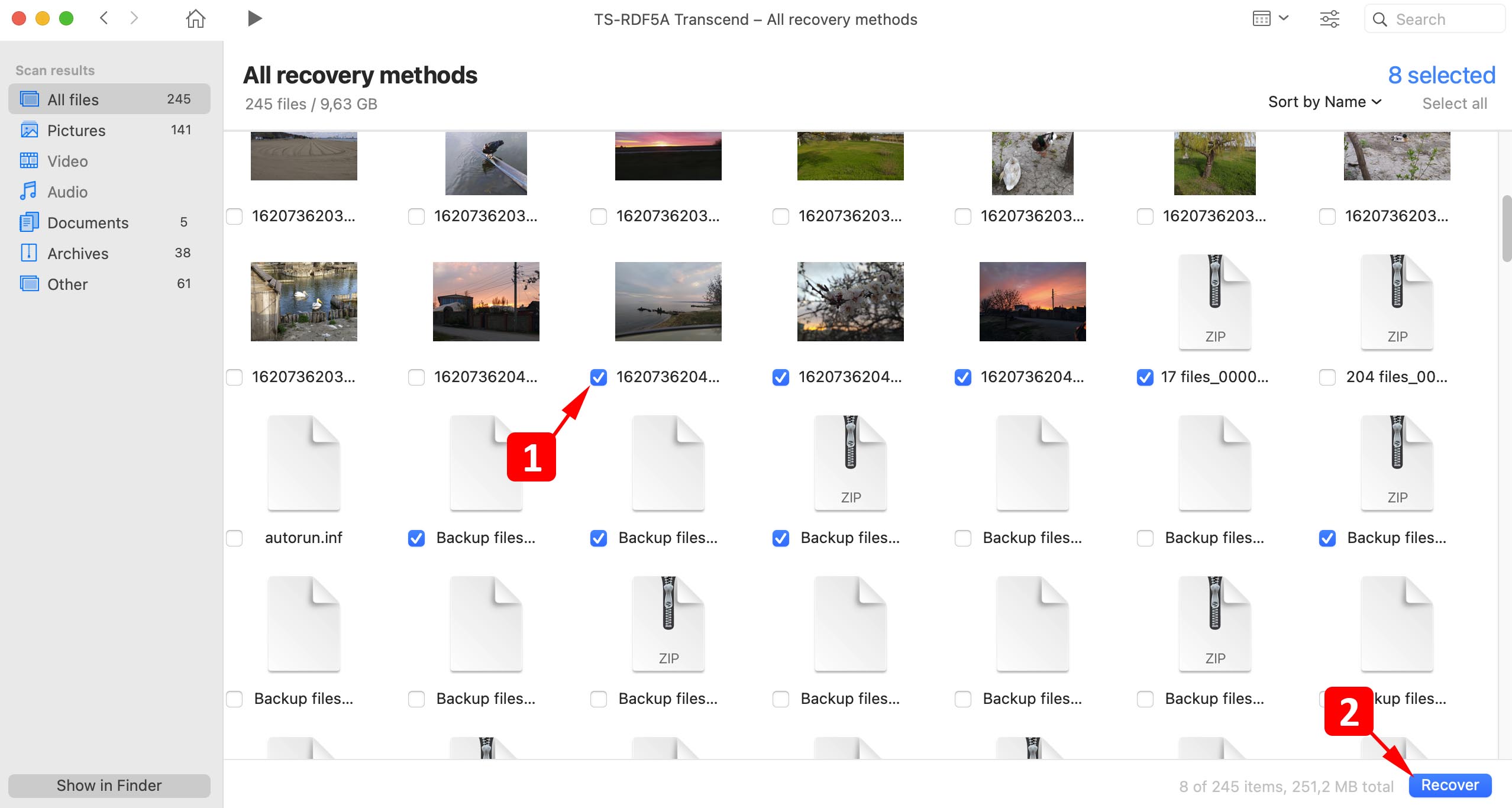Viewport: 1512px width, 808px height.
Task: Open the Documents category
Action: pyautogui.click(x=109, y=222)
